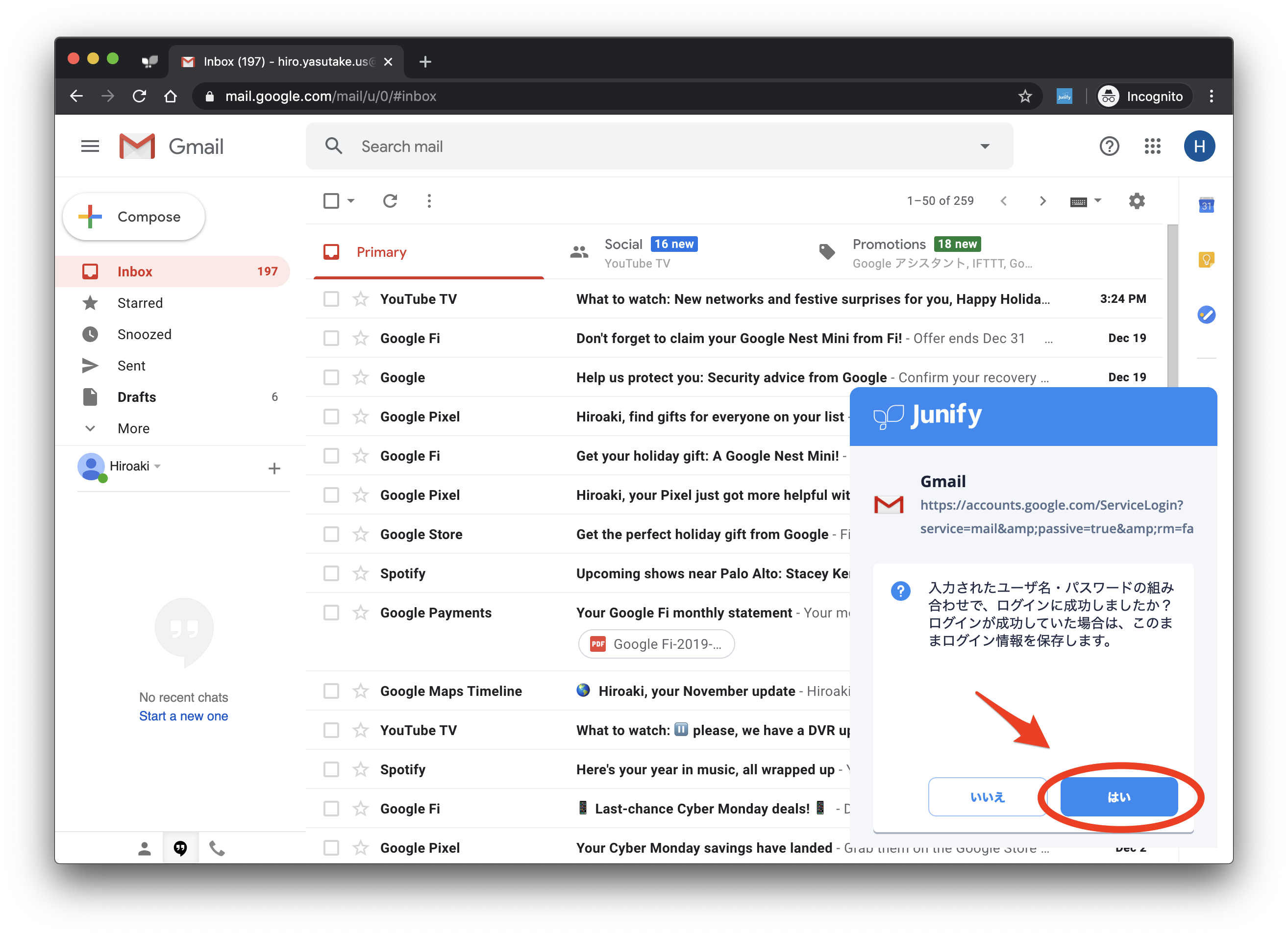
Task: Open the Junify extension icon in toolbar
Action: (x=1064, y=96)
